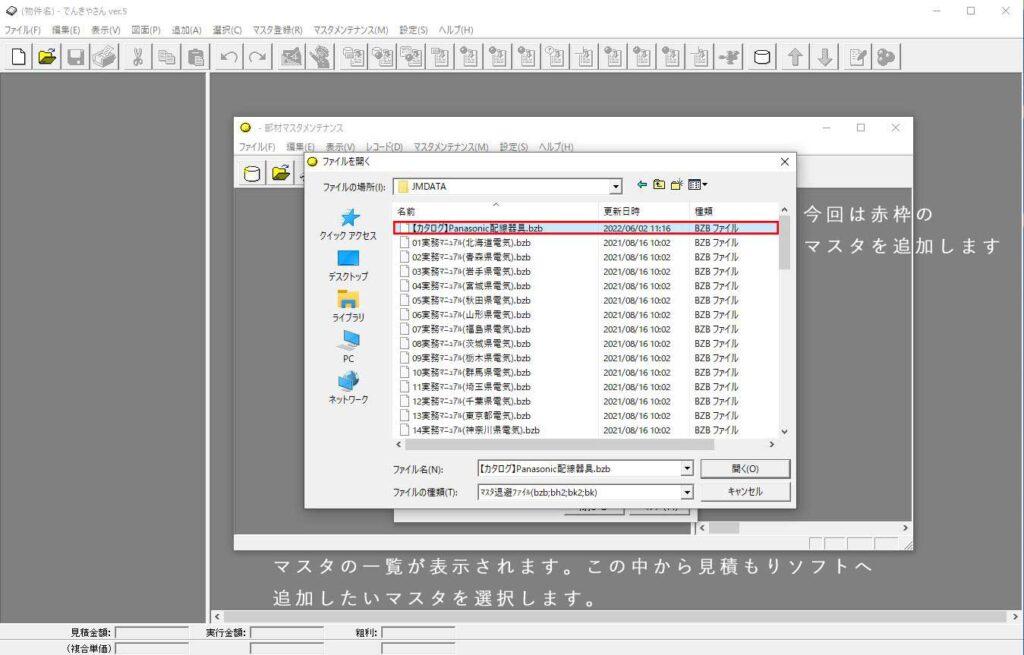Open the JMDATA location dropdown
Image resolution: width=1024 pixels, height=655 pixels.
coord(616,186)
